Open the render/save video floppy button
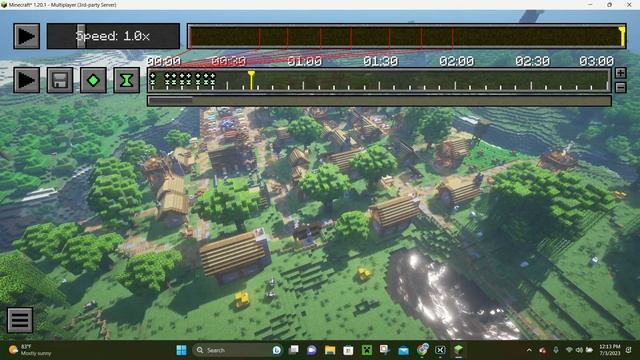Viewport: 640px width, 360px height. 60,80
